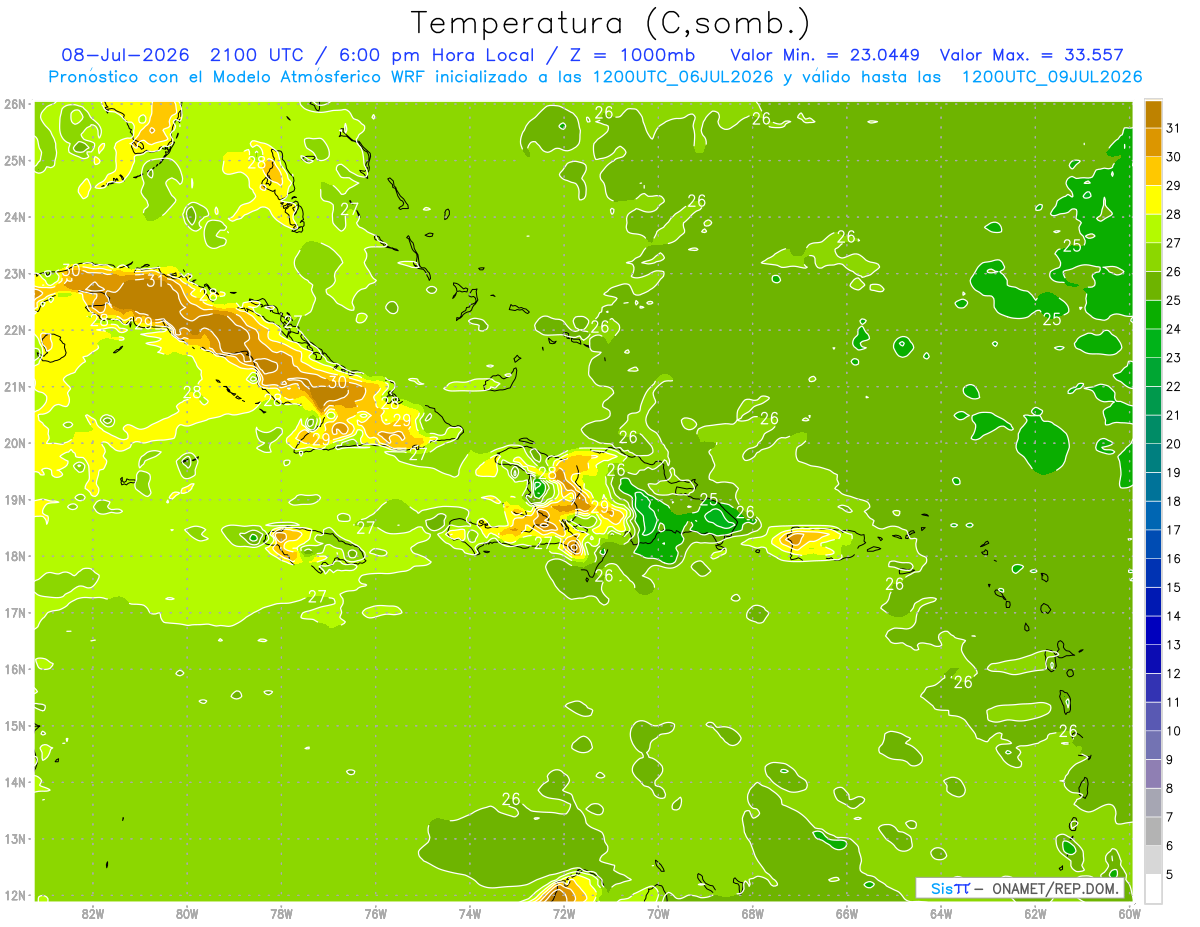Click the number 11 on the color scale

pos(1173,702)
